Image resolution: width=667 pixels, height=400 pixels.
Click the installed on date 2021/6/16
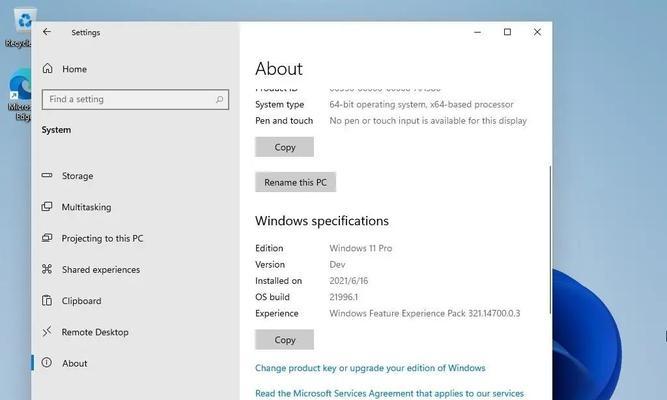[349, 281]
